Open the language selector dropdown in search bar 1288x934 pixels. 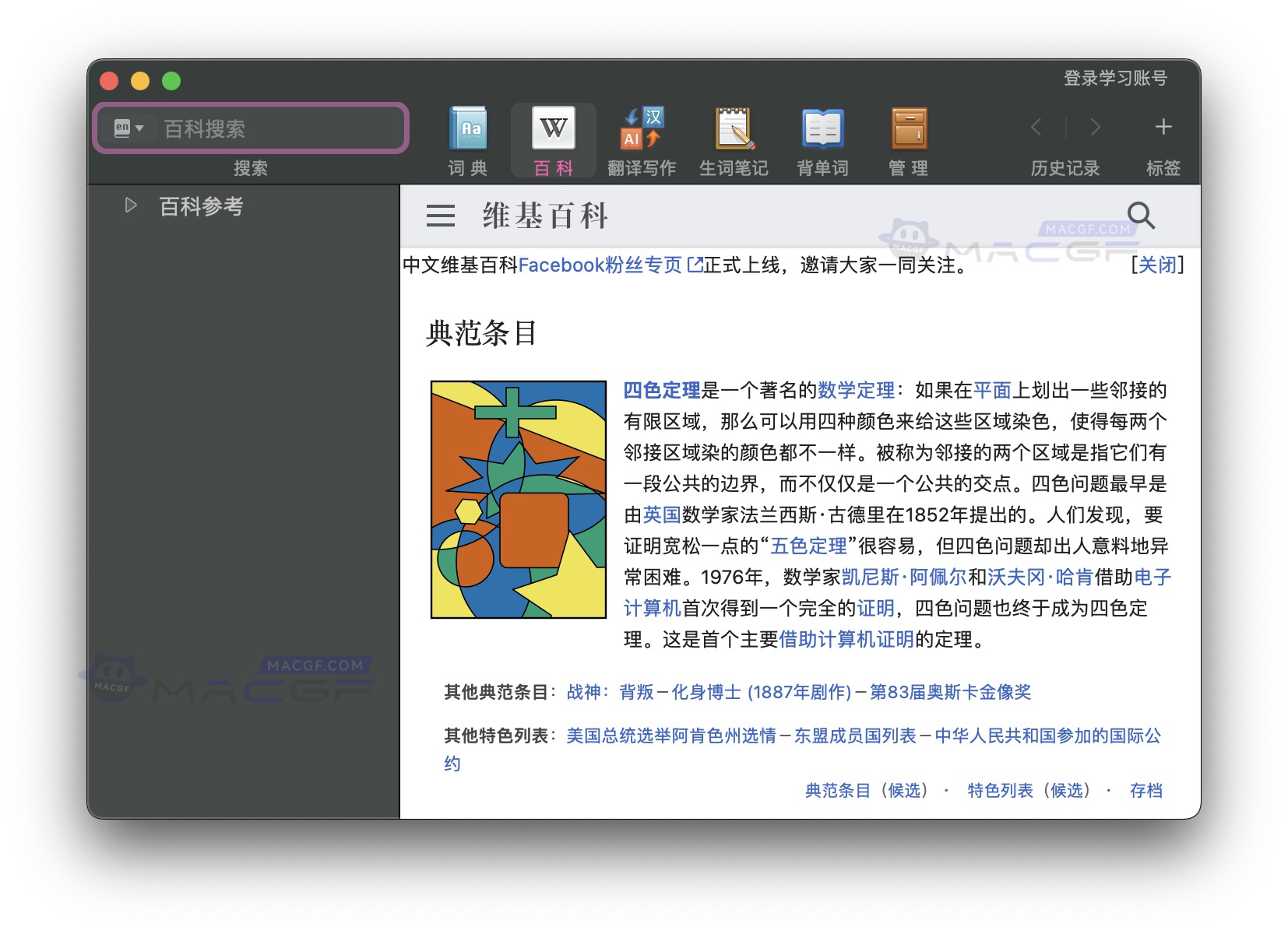pyautogui.click(x=129, y=128)
